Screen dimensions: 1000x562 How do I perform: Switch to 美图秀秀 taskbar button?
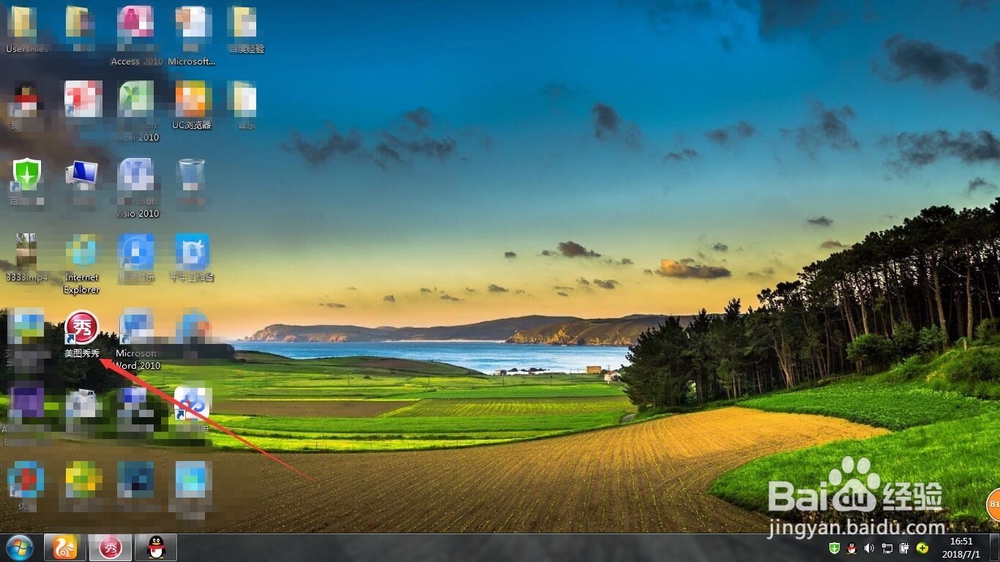(x=110, y=547)
